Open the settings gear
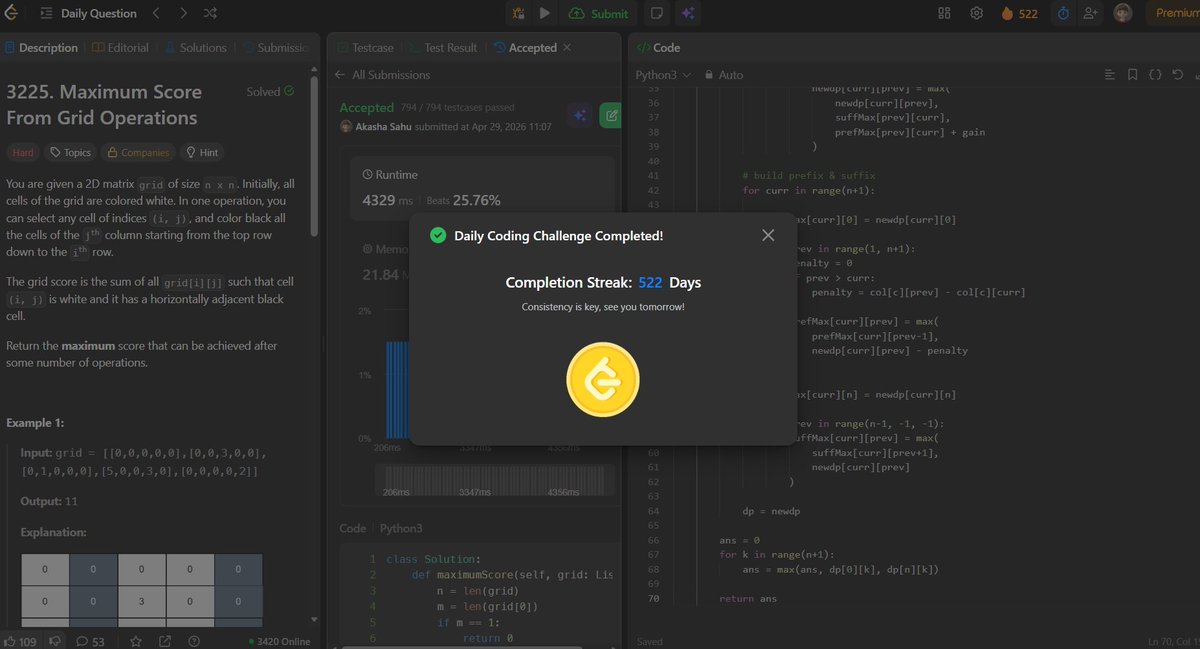 pyautogui.click(x=976, y=13)
